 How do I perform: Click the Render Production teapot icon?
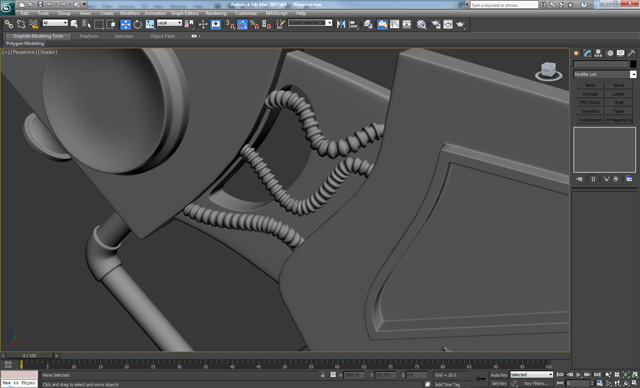[x=460, y=24]
